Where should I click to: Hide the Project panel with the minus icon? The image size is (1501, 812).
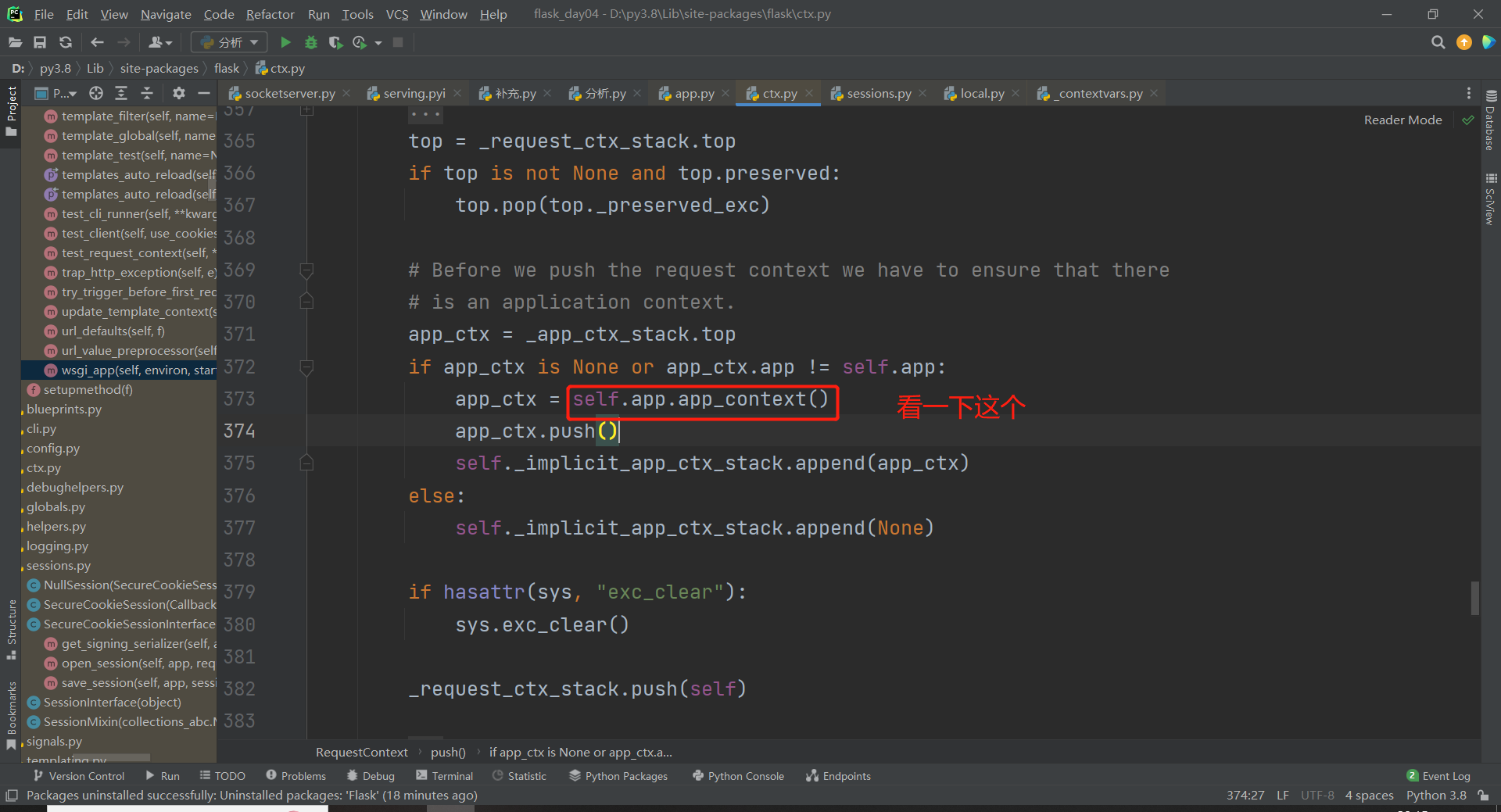click(x=204, y=94)
